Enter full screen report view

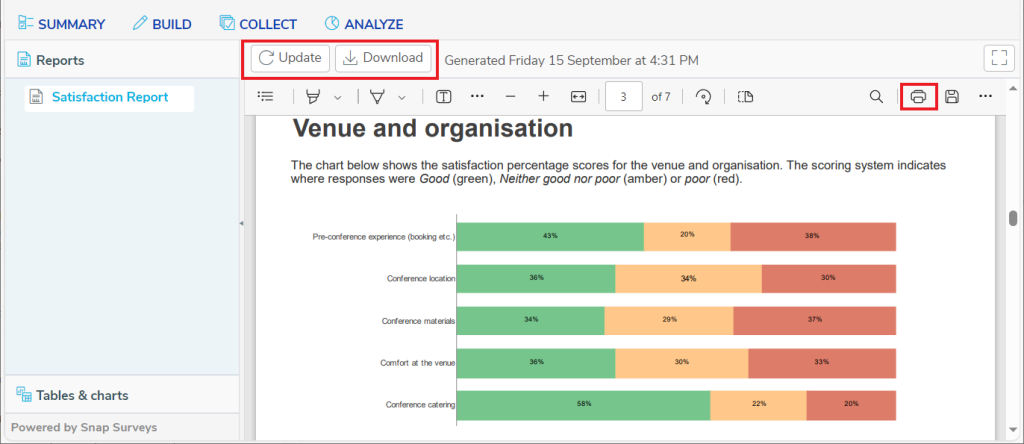pyautogui.click(x=999, y=58)
